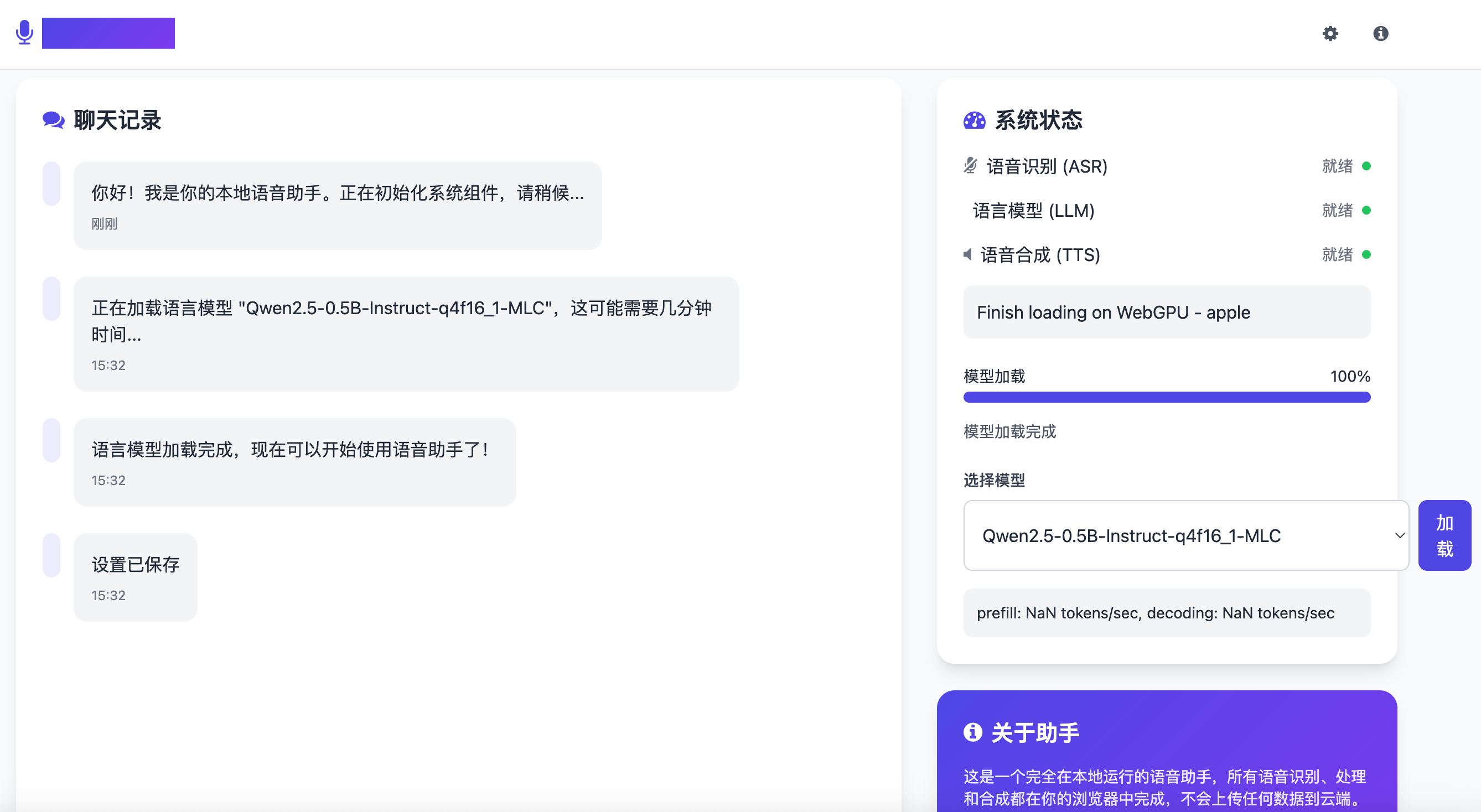The image size is (1481, 812).
Task: Click the 正在加载语言模型 message bubble
Action: [x=406, y=334]
